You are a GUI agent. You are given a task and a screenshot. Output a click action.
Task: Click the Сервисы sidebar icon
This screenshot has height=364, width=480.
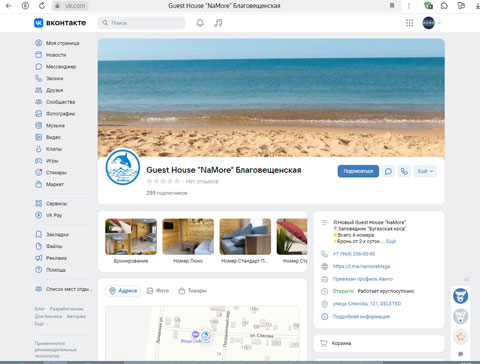[39, 203]
